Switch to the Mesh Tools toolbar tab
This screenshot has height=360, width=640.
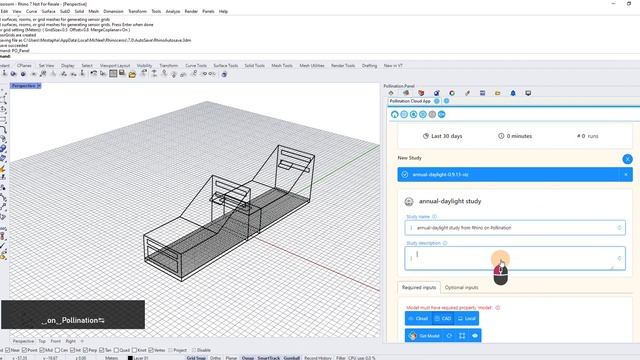(x=282, y=65)
